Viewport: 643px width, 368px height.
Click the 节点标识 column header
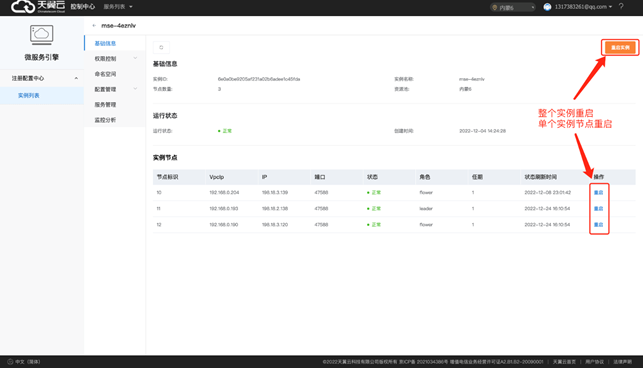click(x=167, y=177)
